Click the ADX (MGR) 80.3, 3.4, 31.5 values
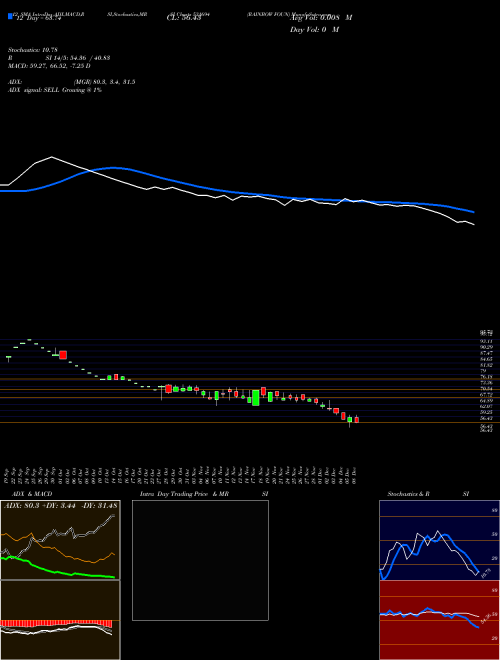 [104, 82]
